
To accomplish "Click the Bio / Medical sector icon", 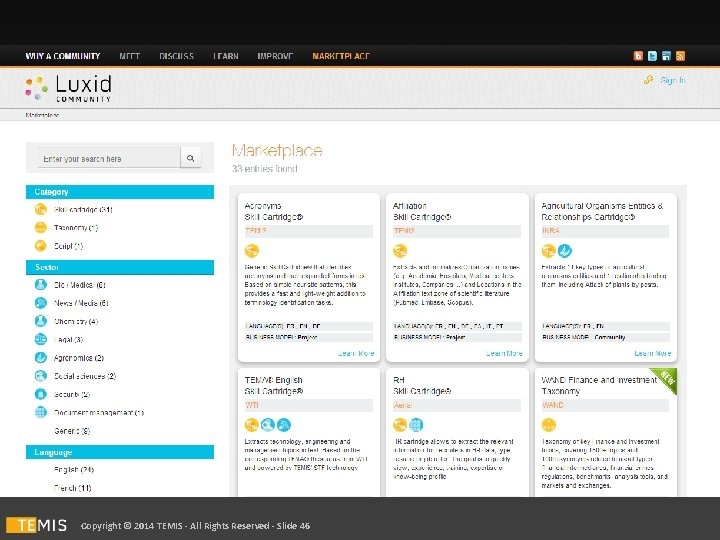I will [x=41, y=285].
